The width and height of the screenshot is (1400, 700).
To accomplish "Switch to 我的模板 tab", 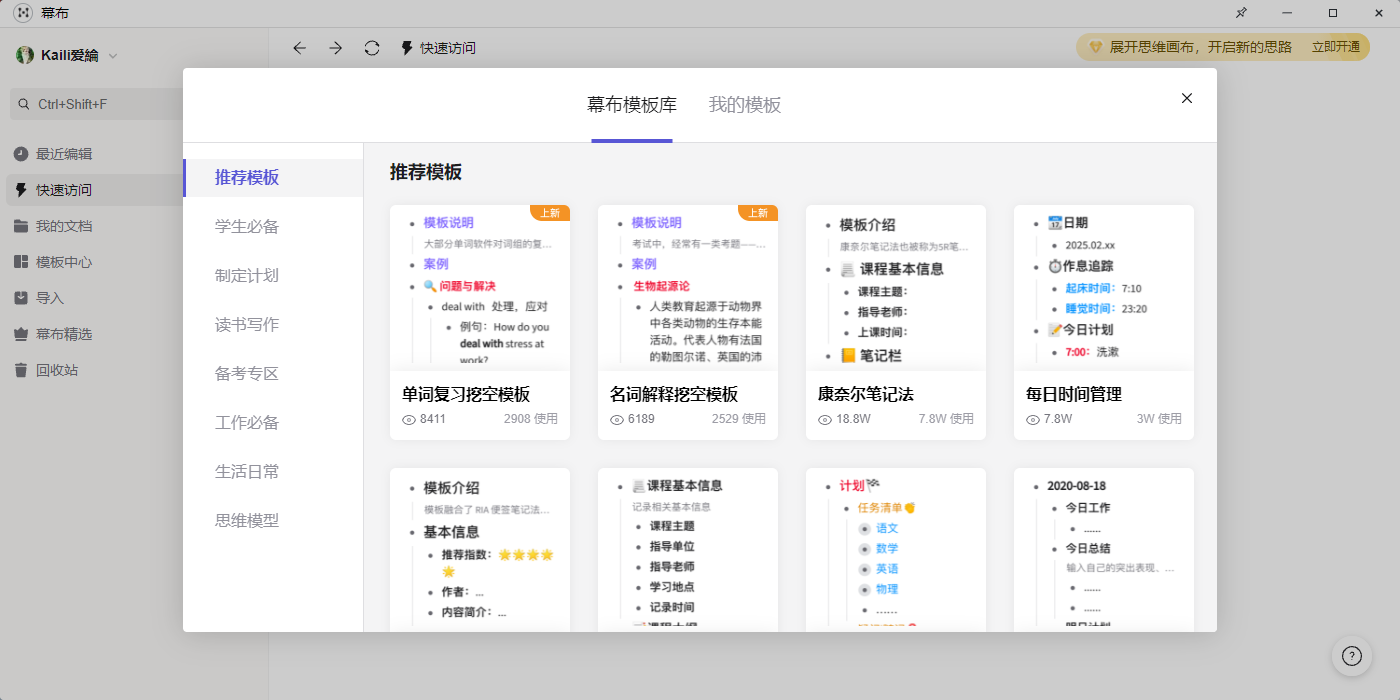I will point(744,105).
